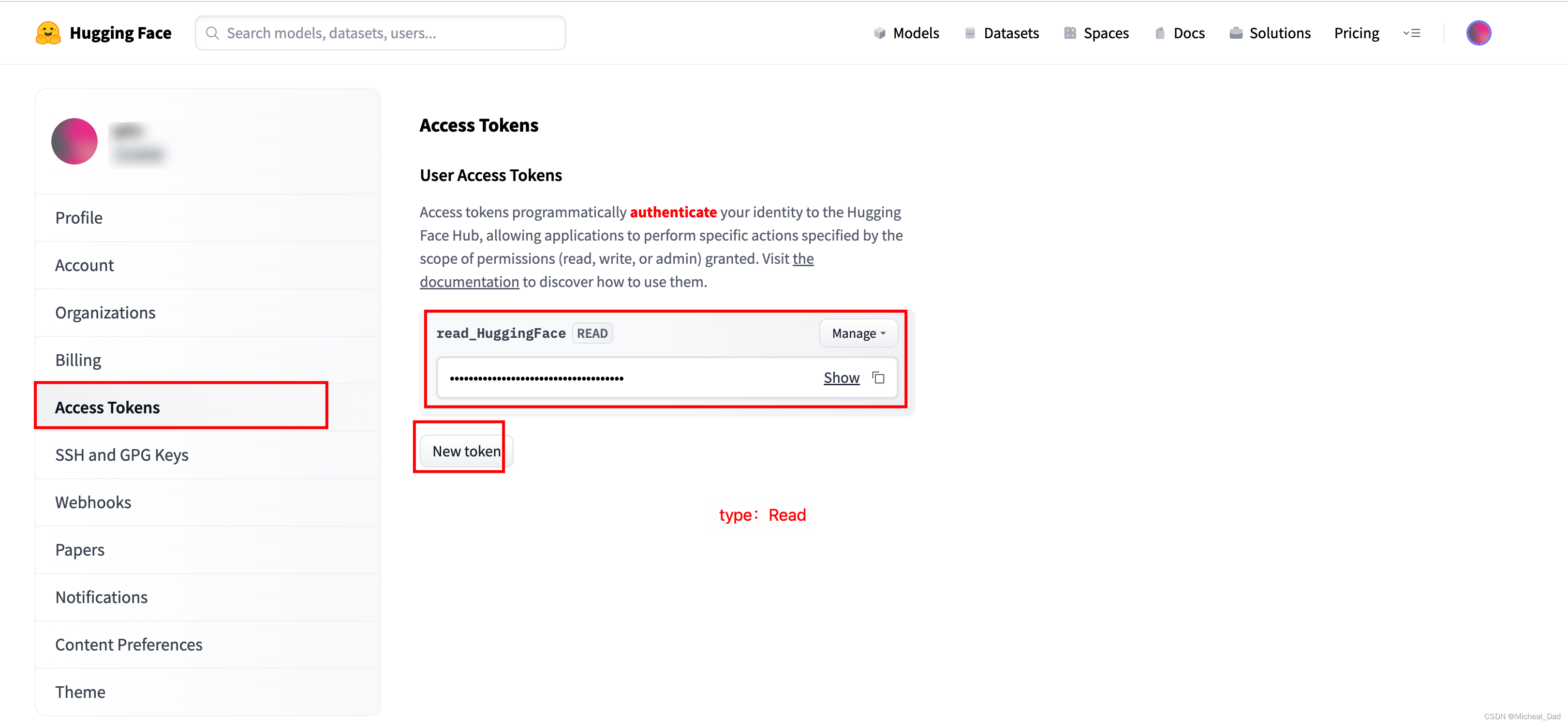
Task: Open SSH and GPG Keys settings
Action: (208, 455)
